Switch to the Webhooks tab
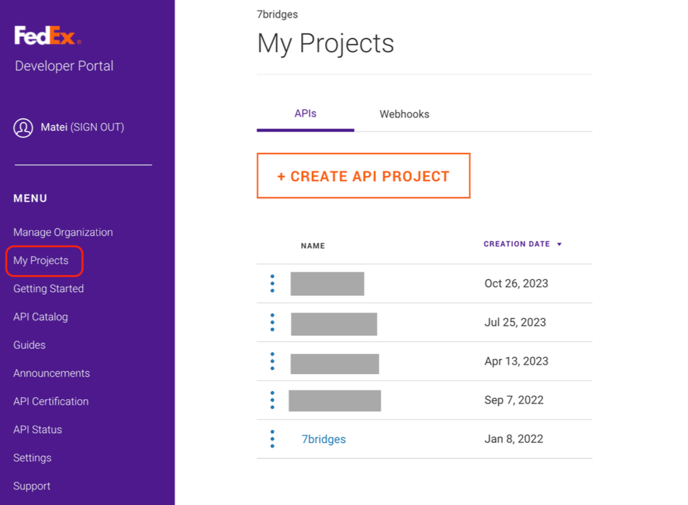Image resolution: width=688 pixels, height=505 pixels. pos(404,114)
